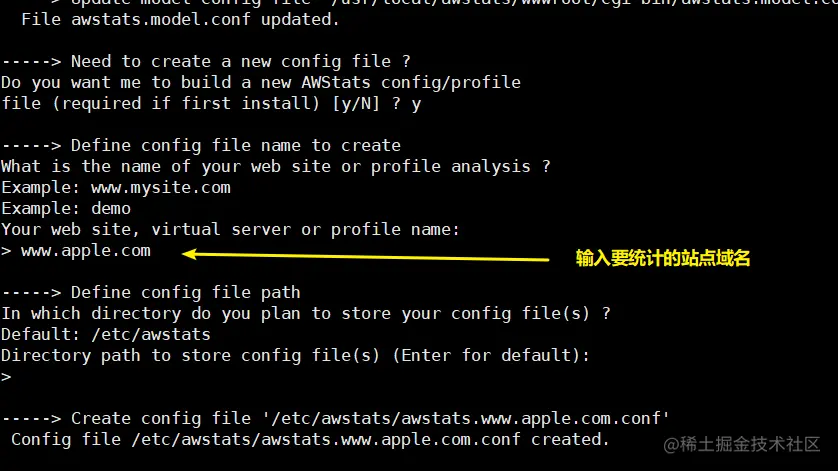Click the 'File awstats.model.conf updated.' line
Viewport: 838px width, 471px height.
[180, 20]
